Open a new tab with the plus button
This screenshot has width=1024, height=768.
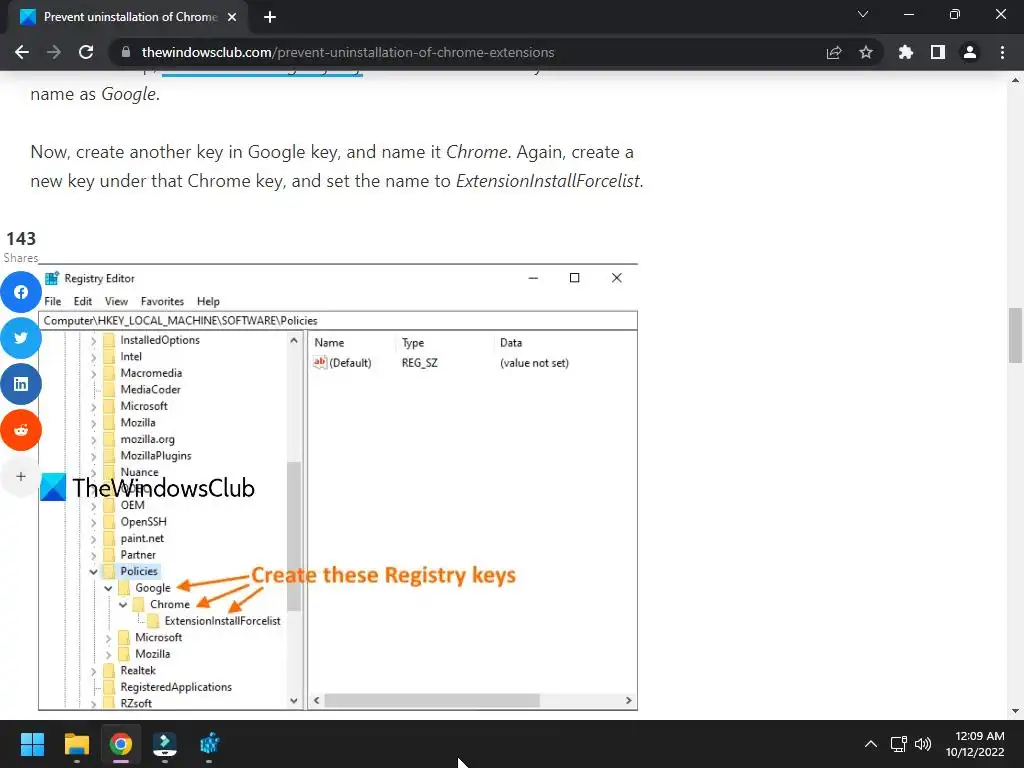tap(270, 17)
